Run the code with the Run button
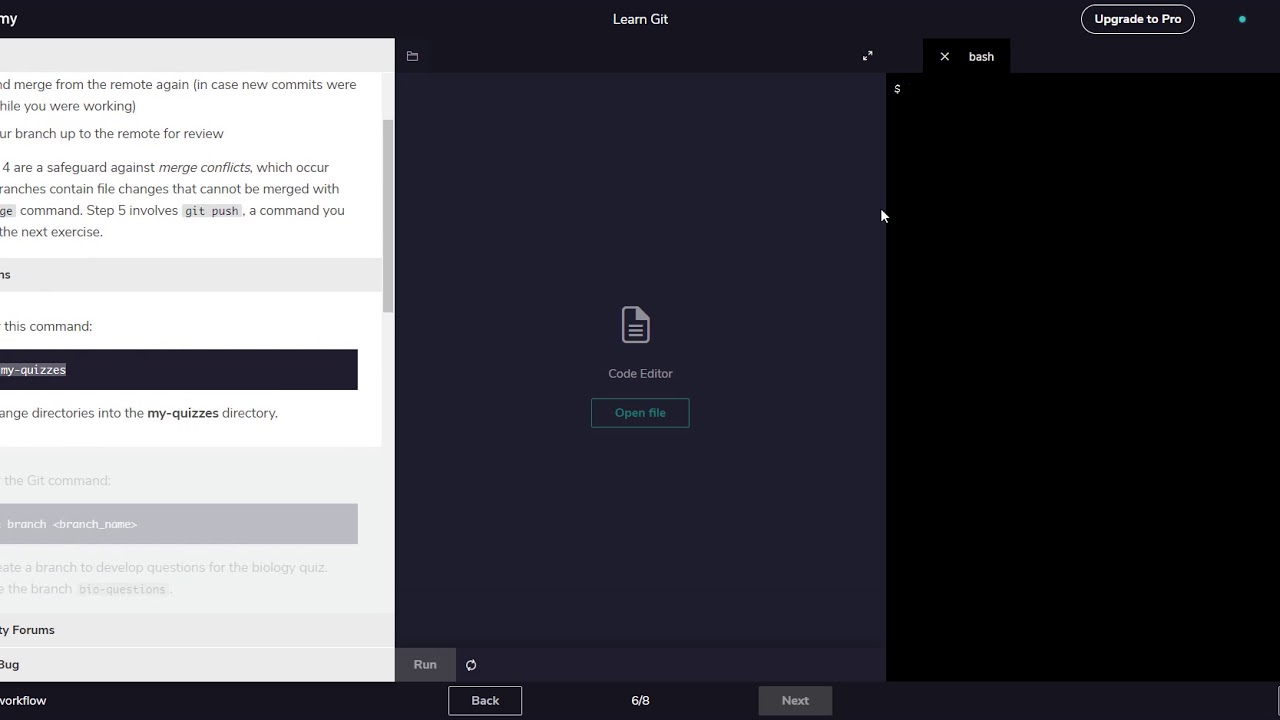Screen dimensions: 1280x720 click(425, 665)
